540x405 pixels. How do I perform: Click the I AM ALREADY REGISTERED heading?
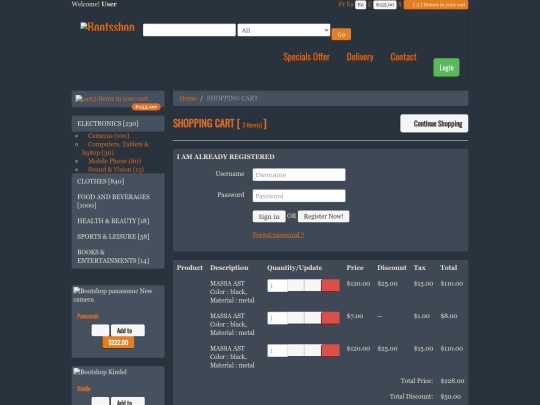coord(226,157)
